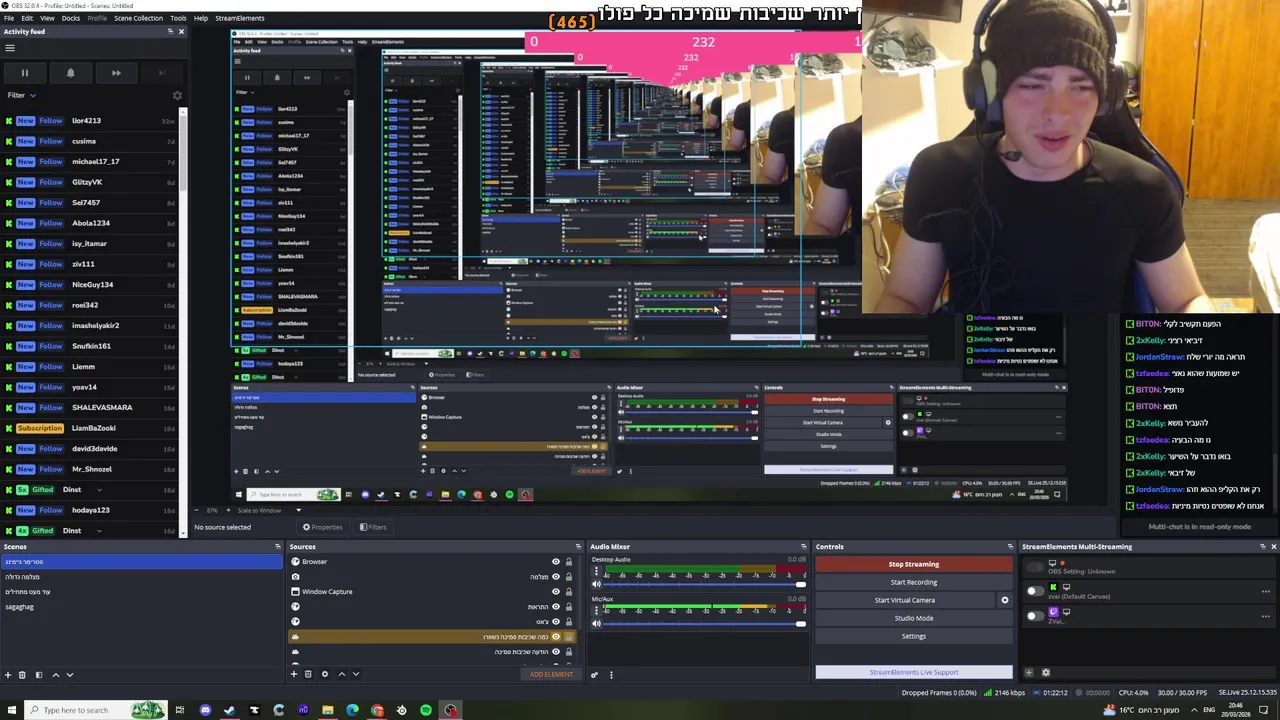Delete selected source with trash icon

pyautogui.click(x=308, y=674)
